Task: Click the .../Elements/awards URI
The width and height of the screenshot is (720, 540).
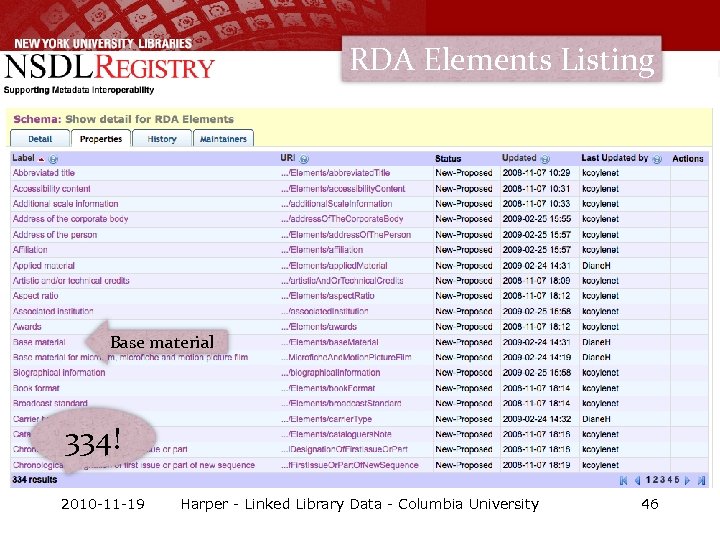Action: pos(319,327)
